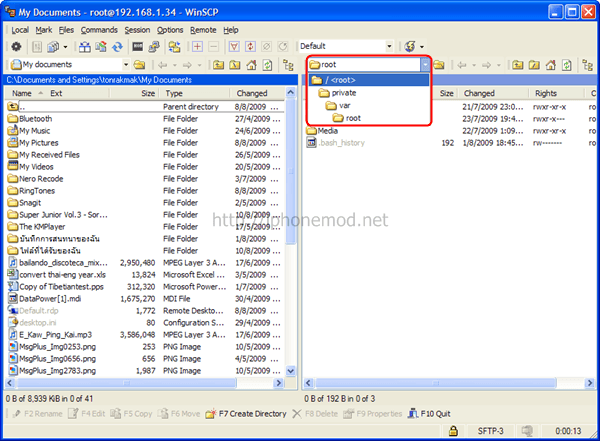The height and width of the screenshot is (441, 600).
Task: Click the New Session lightning globe icon
Action: click(x=410, y=47)
